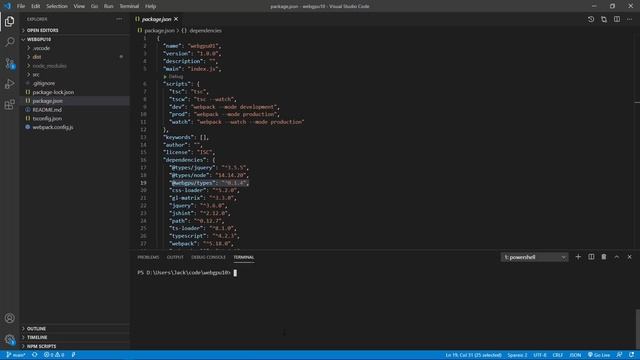Open webpack.config.js in explorer
The width and height of the screenshot is (640, 360).
(53, 127)
